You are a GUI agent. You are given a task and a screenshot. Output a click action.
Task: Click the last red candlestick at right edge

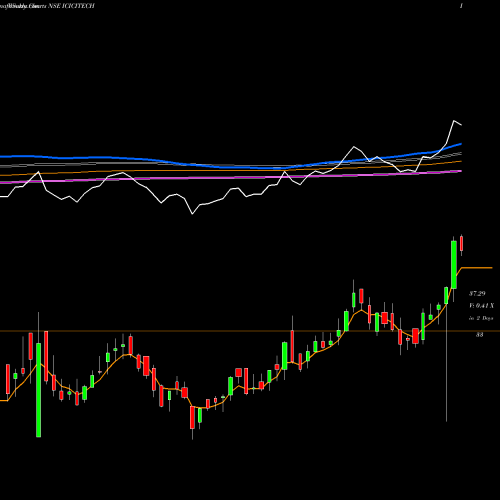tap(462, 243)
